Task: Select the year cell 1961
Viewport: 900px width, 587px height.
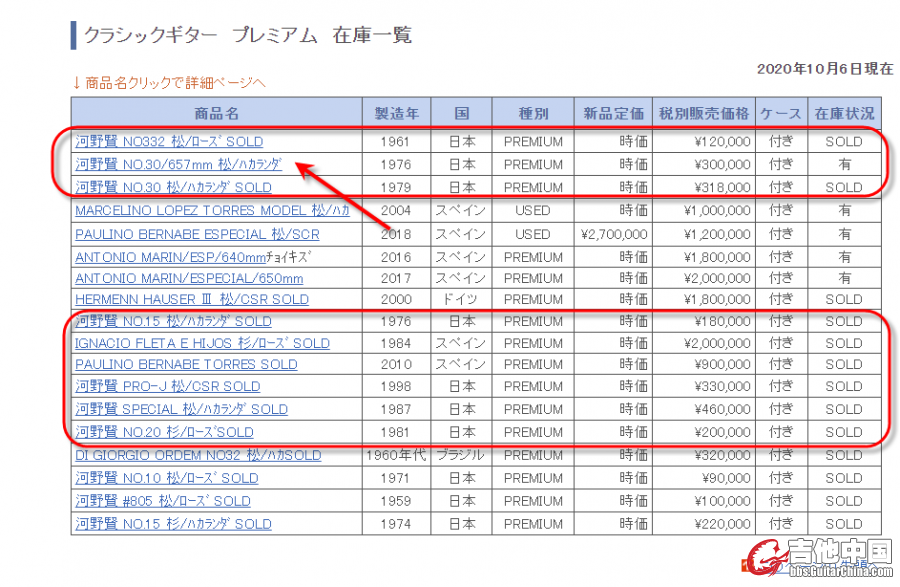Action: 395,142
